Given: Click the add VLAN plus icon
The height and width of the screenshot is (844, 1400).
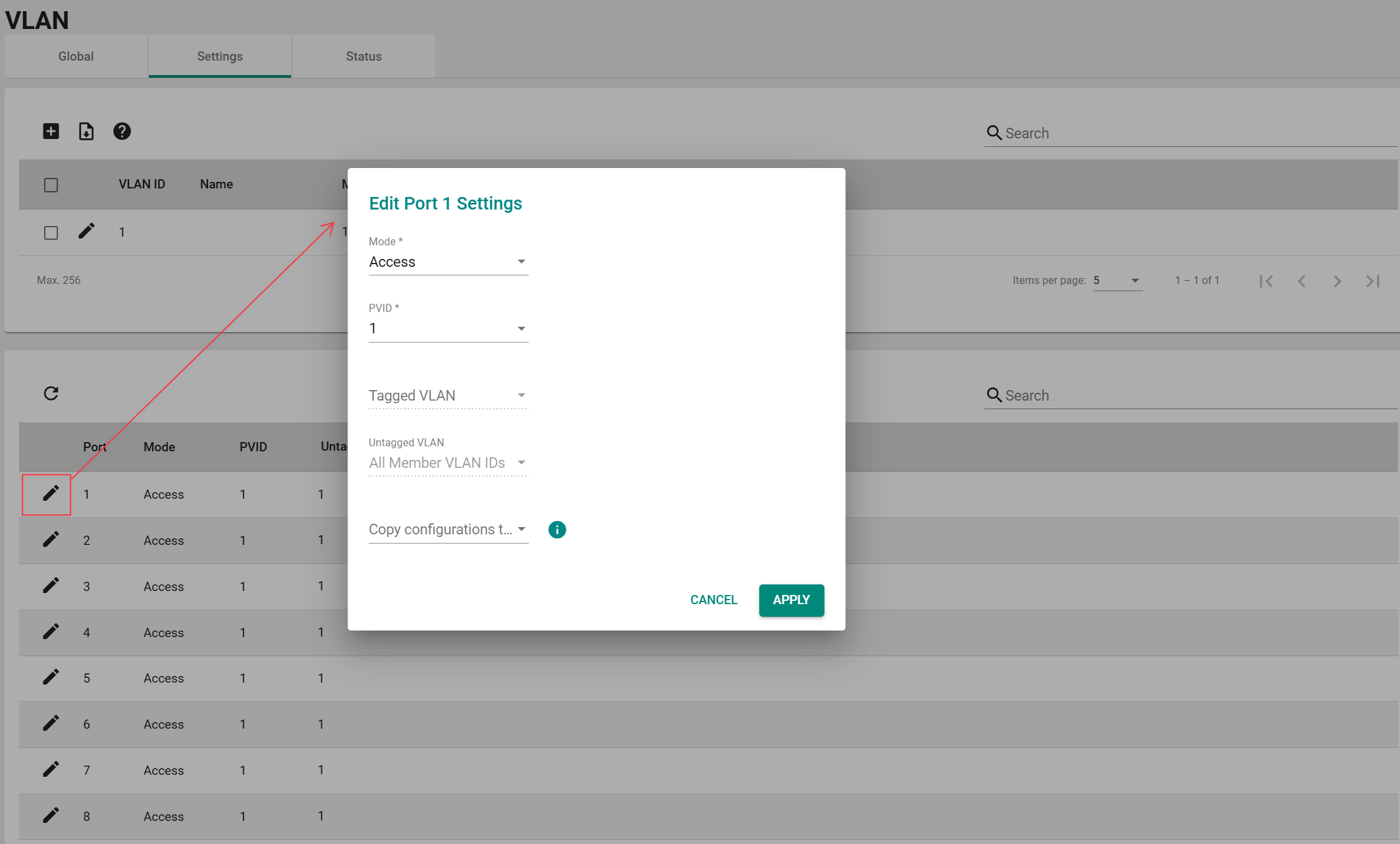Looking at the screenshot, I should [x=51, y=131].
